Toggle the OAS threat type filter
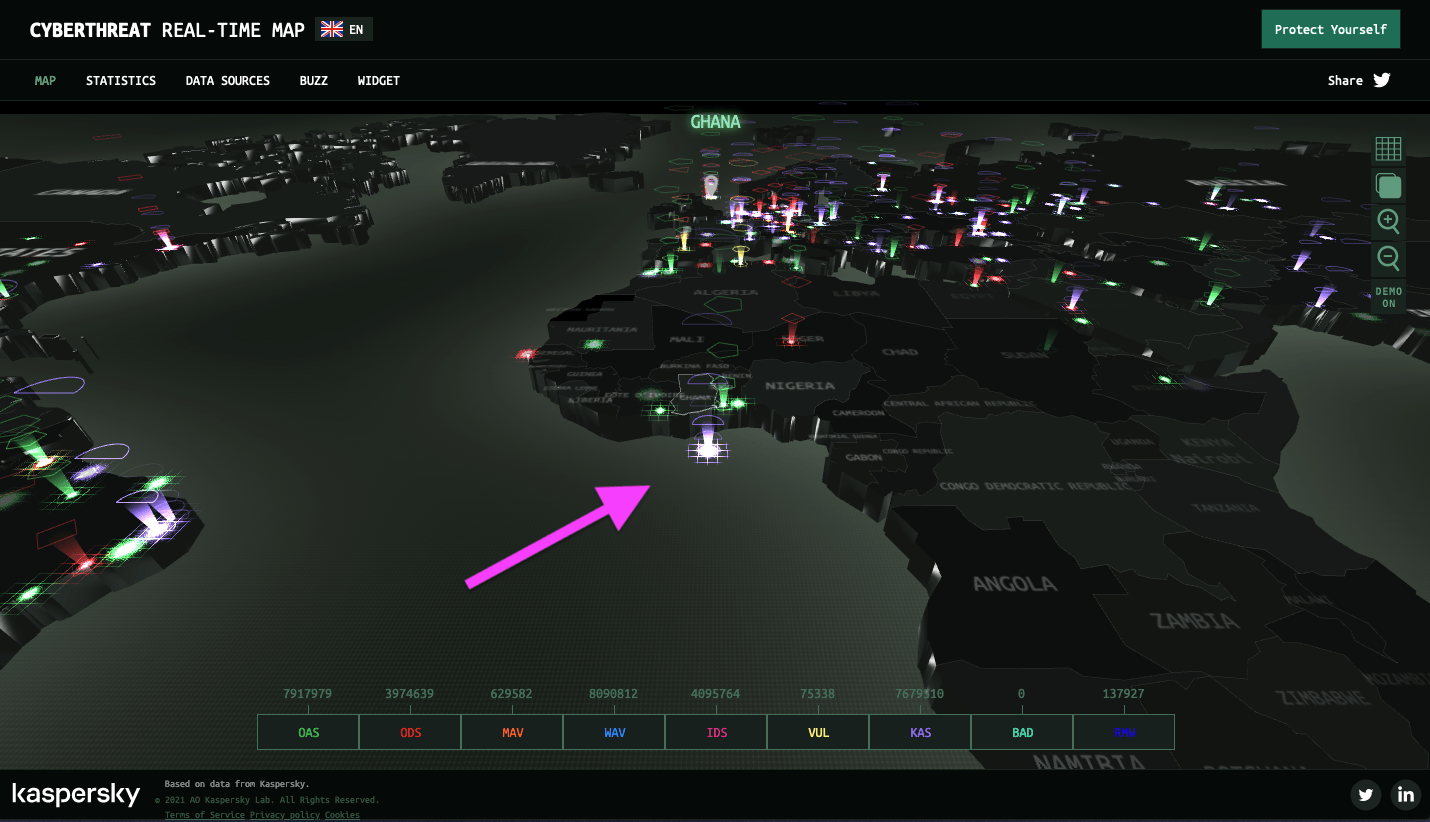 click(x=308, y=732)
